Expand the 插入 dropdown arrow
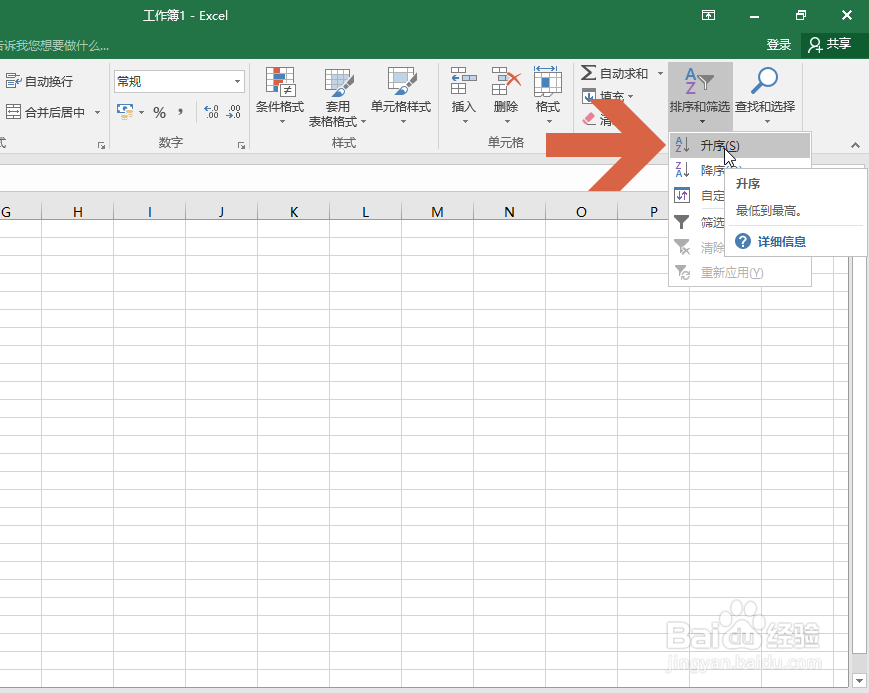 click(x=465, y=121)
